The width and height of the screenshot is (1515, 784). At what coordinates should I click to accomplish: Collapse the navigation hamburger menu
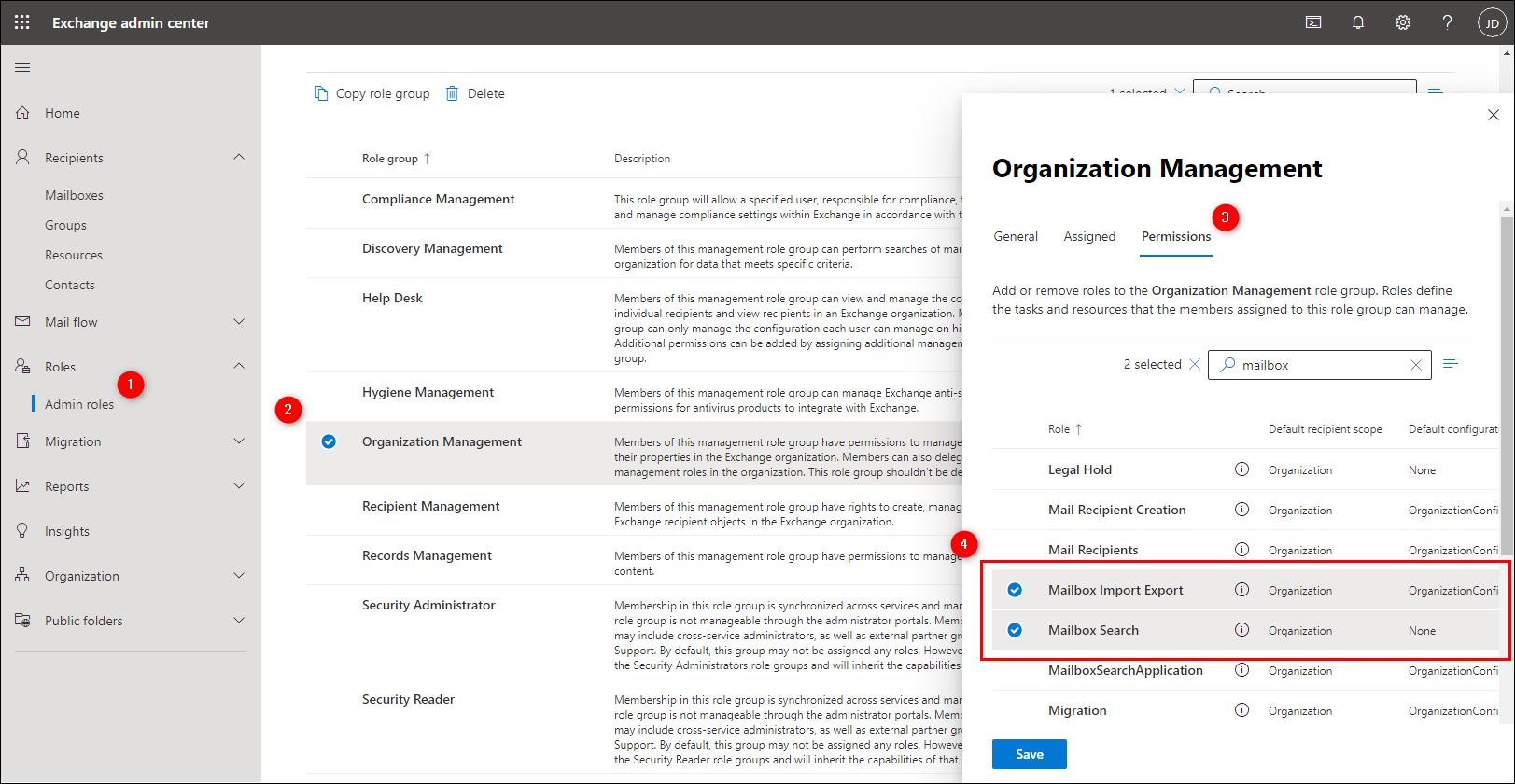[x=22, y=67]
